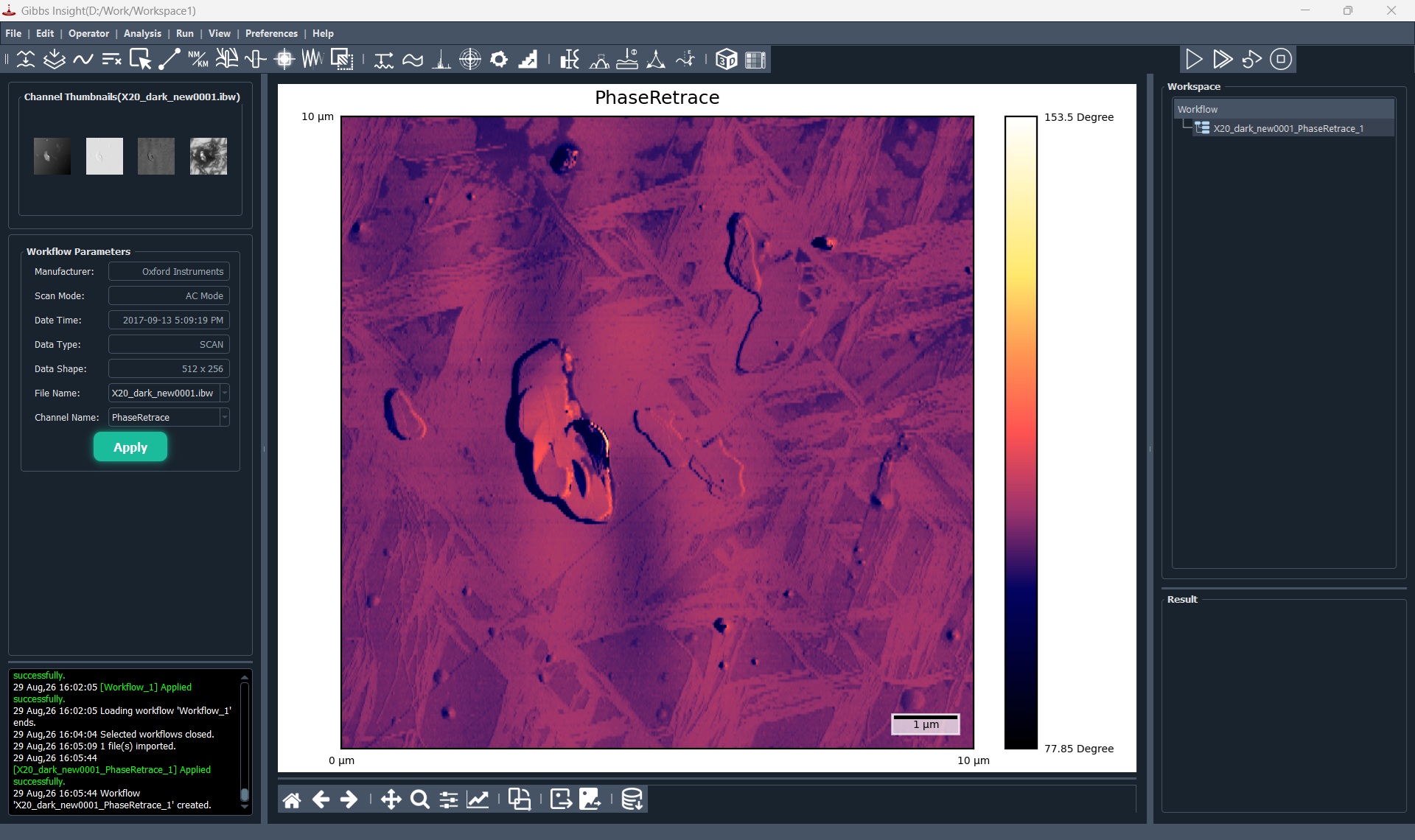This screenshot has width=1415, height=840.
Task: Open the subplot sliders configuration icon
Action: click(x=449, y=799)
